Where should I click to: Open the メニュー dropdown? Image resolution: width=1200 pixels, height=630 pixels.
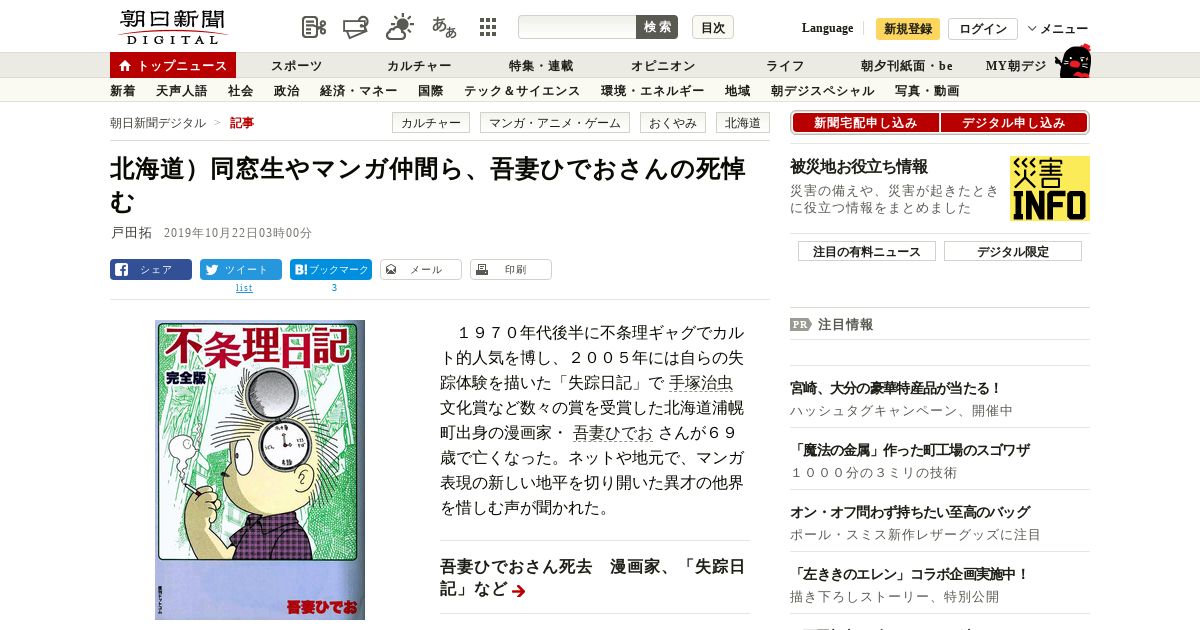click(x=1058, y=28)
